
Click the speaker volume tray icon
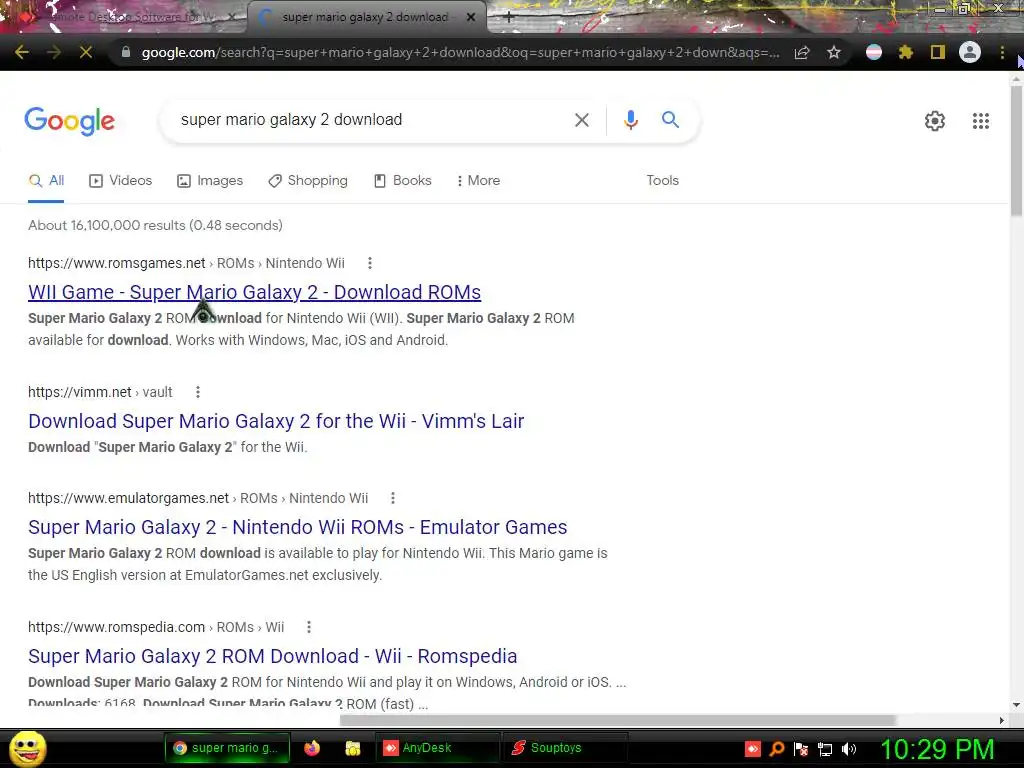[849, 749]
